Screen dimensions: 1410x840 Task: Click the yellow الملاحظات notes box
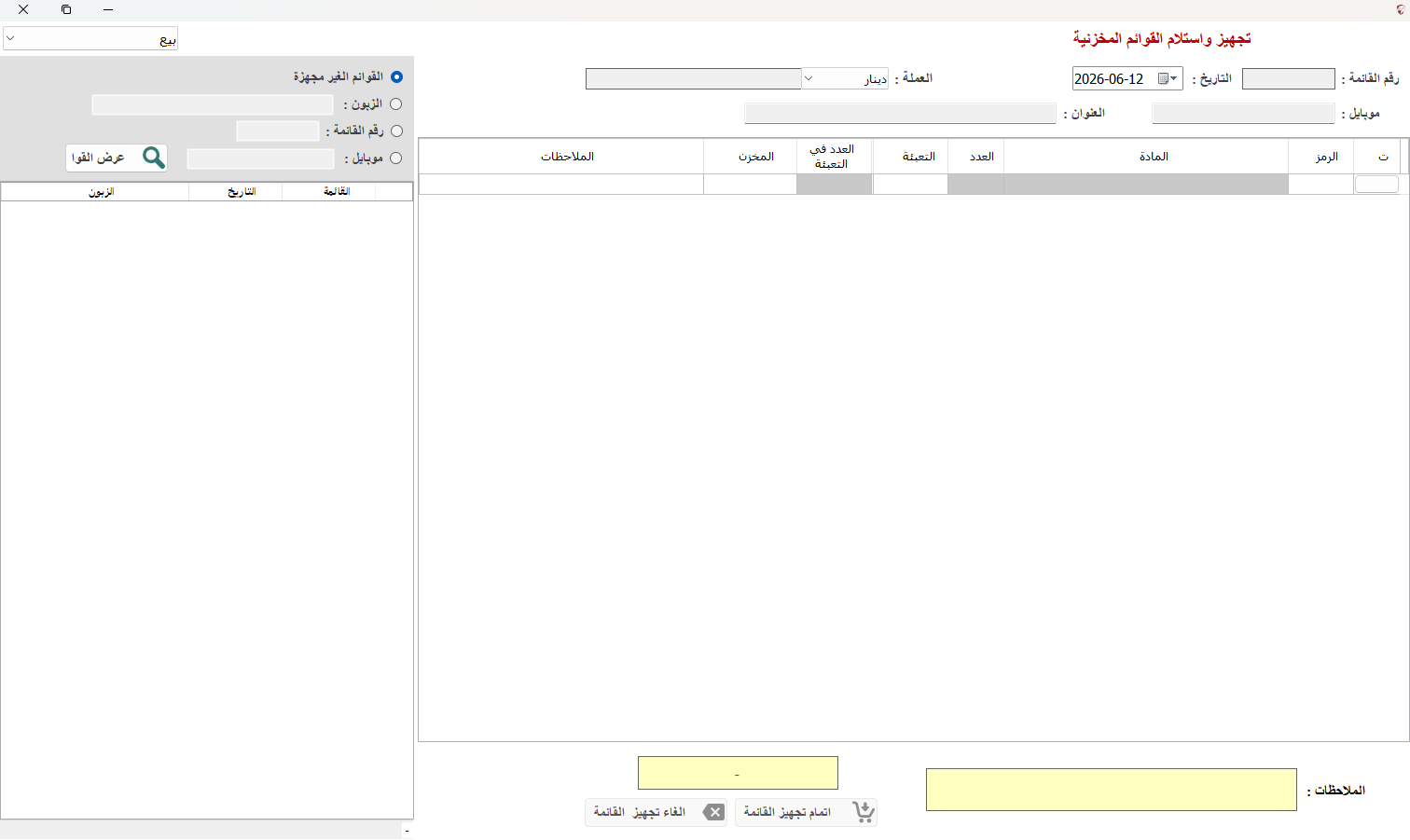pyautogui.click(x=1112, y=790)
